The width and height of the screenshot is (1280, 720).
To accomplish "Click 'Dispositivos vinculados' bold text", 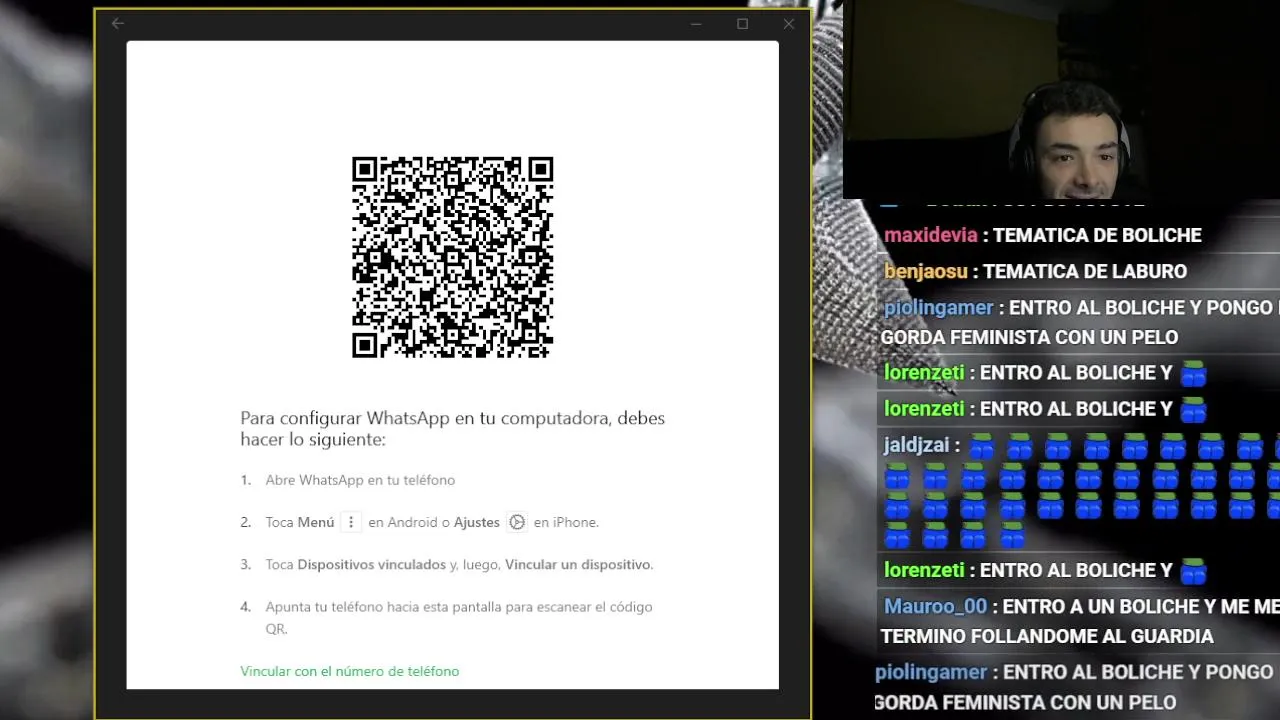I will [372, 564].
